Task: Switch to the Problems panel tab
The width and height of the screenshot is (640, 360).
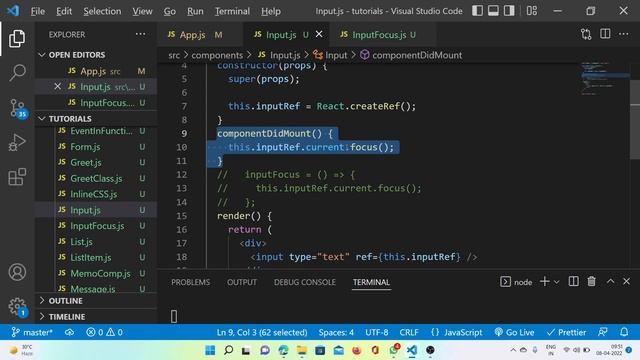Action: tap(191, 282)
